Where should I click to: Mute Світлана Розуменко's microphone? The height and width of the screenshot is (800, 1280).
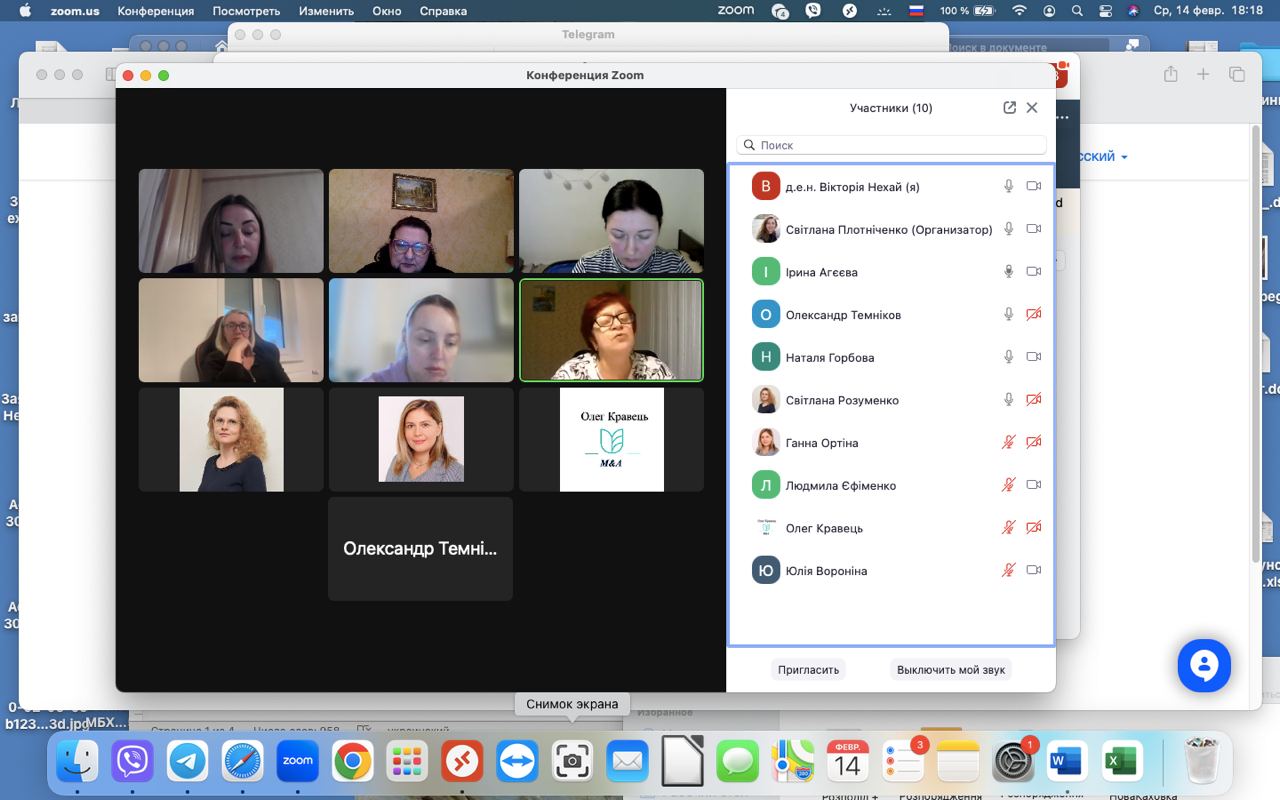1009,400
